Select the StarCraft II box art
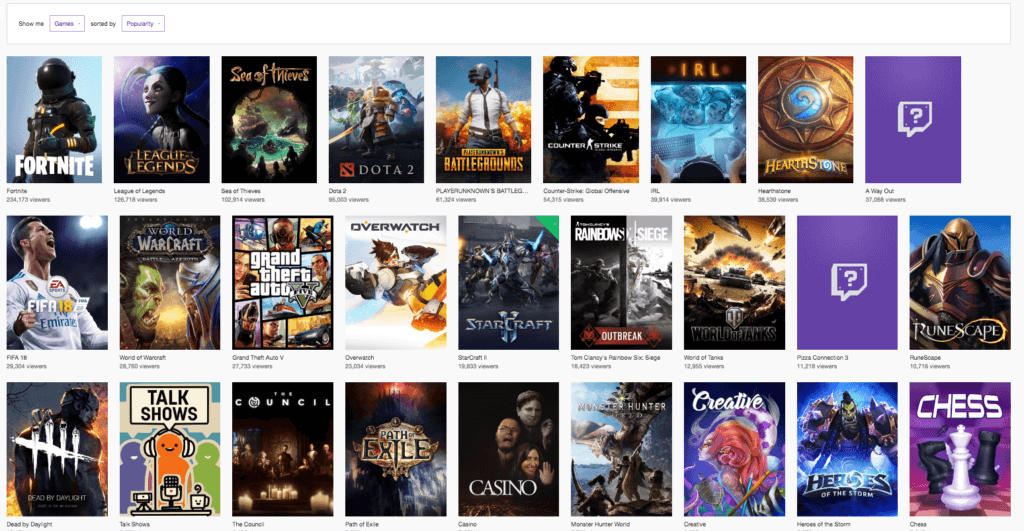Viewport: 1024px width, 531px height. tap(509, 283)
